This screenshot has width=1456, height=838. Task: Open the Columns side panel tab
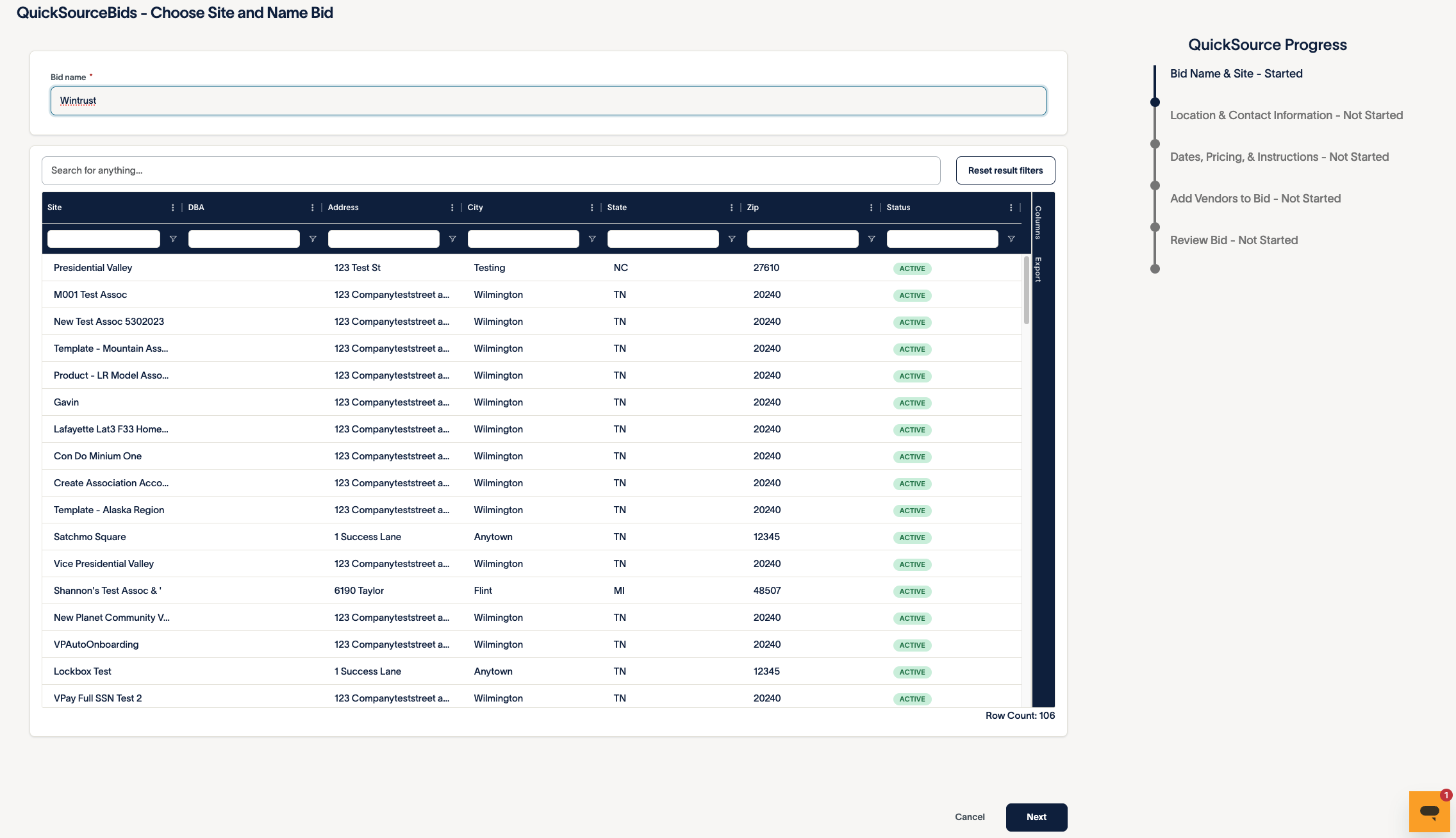[1038, 222]
